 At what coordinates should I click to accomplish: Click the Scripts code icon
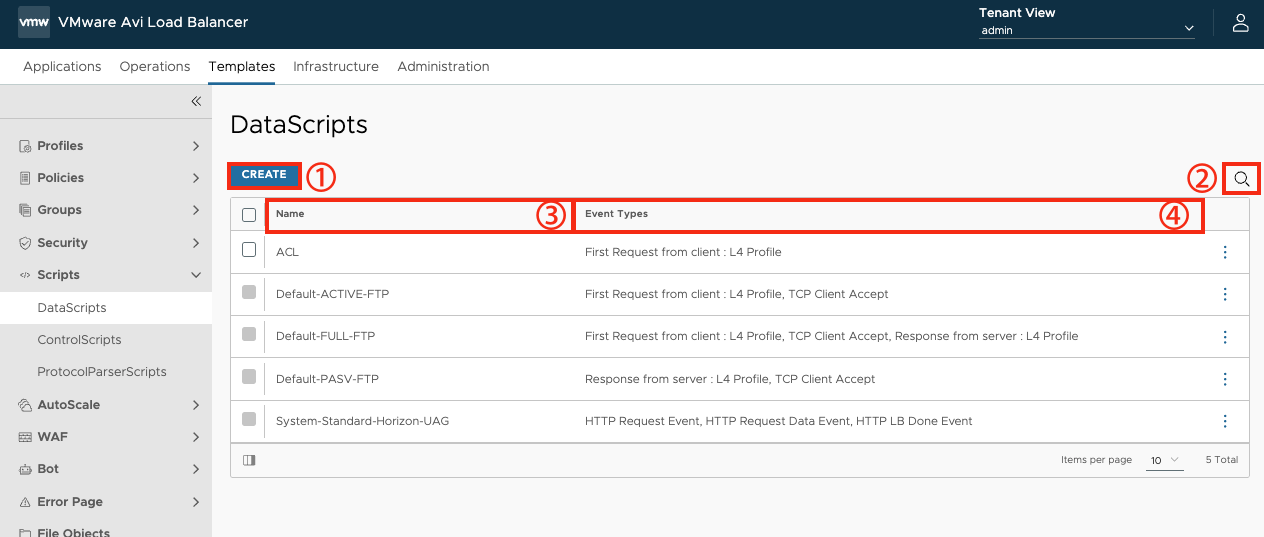26,275
